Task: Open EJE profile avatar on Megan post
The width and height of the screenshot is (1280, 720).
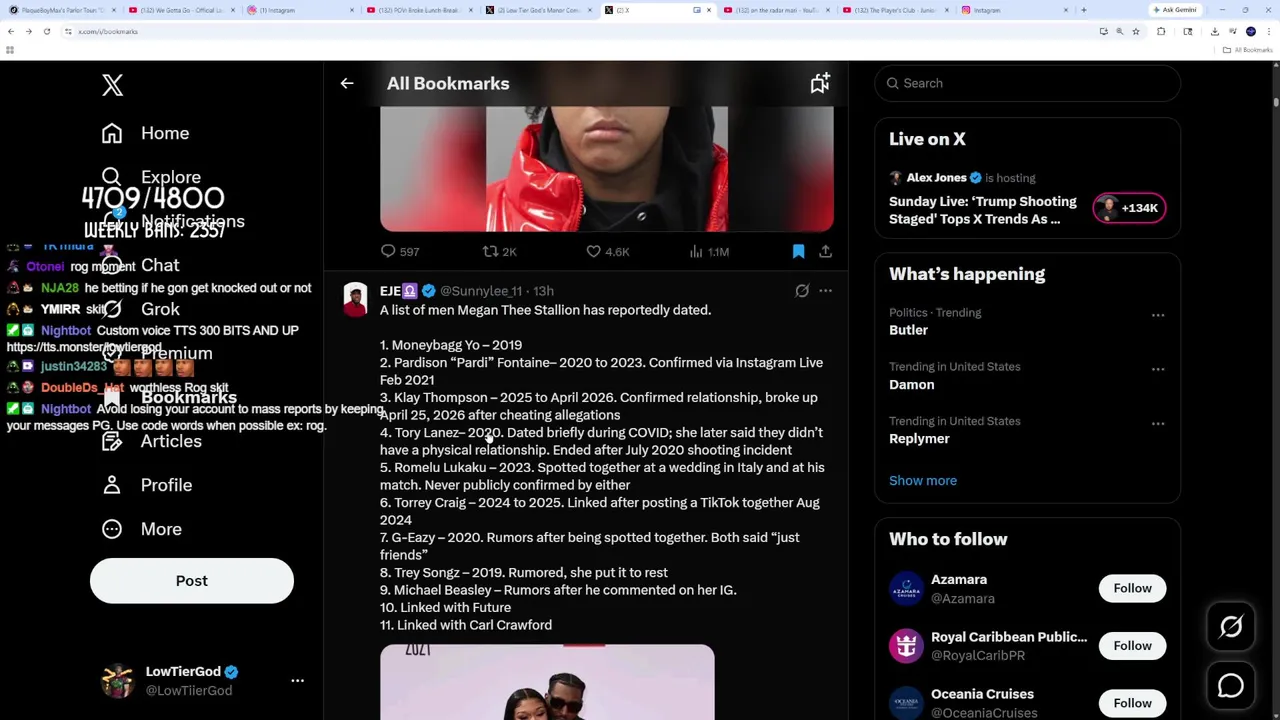Action: pos(355,299)
